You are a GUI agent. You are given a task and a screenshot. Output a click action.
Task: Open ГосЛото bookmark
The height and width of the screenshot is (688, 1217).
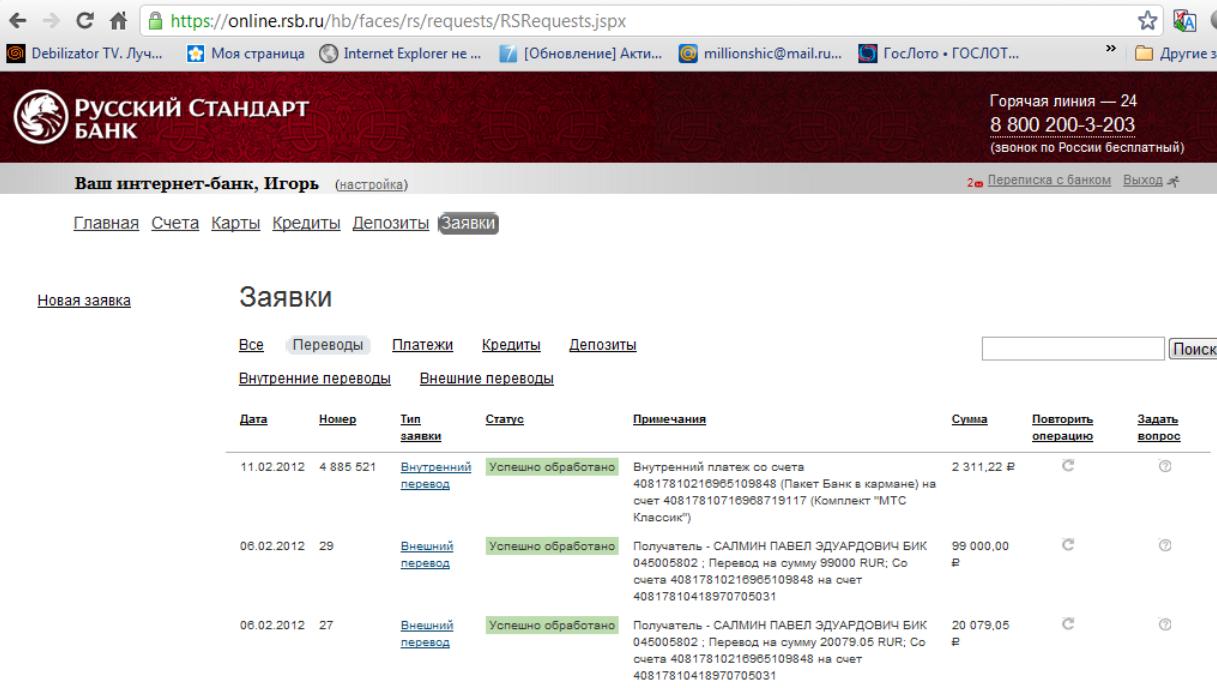click(940, 53)
